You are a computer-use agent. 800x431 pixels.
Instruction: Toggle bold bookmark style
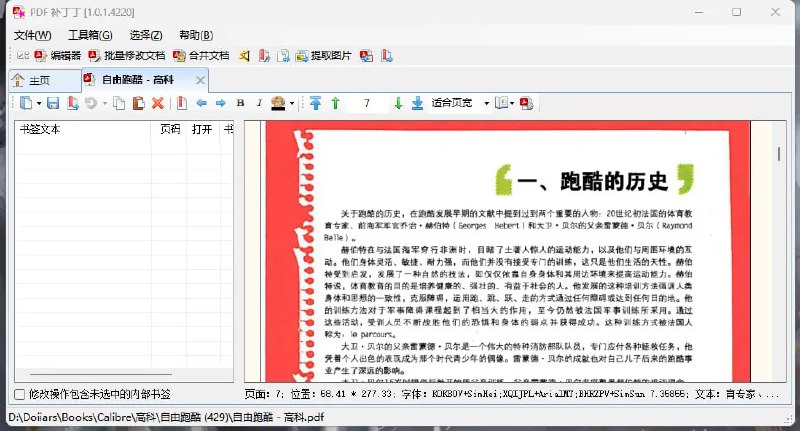click(240, 103)
